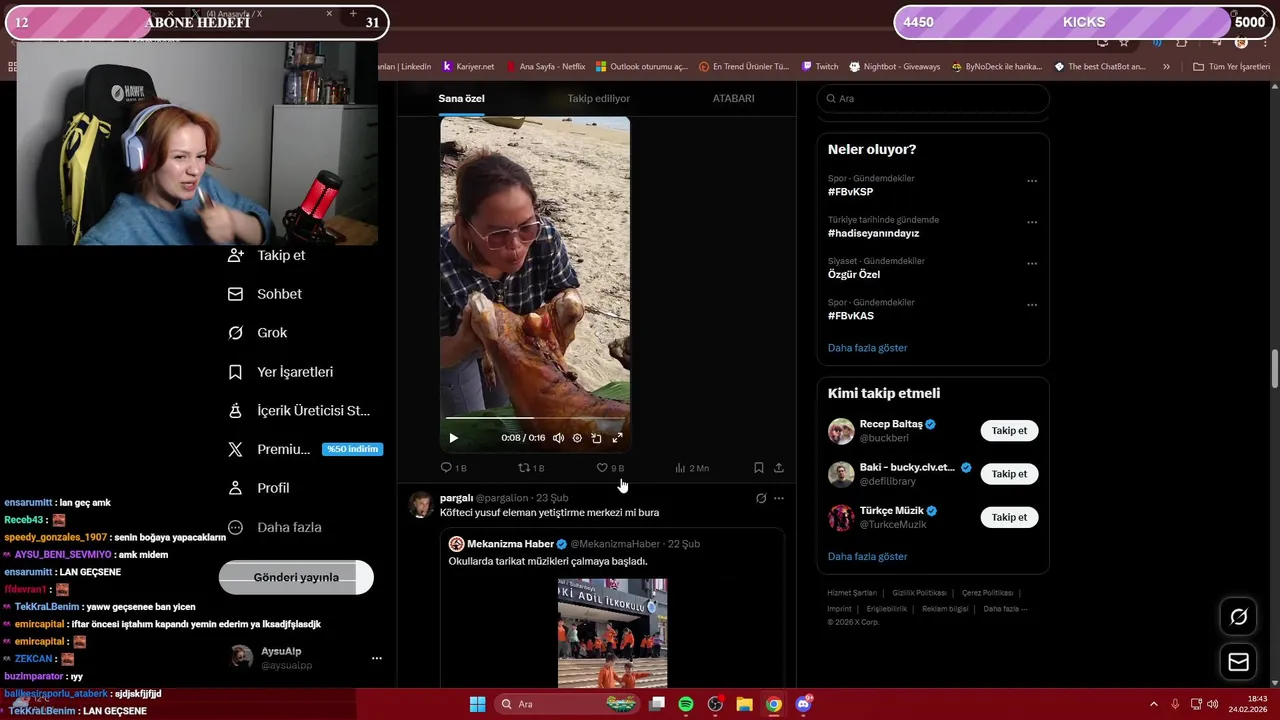Open more options for #hadiseyanındayız trend
The width and height of the screenshot is (1280, 720).
1032,222
